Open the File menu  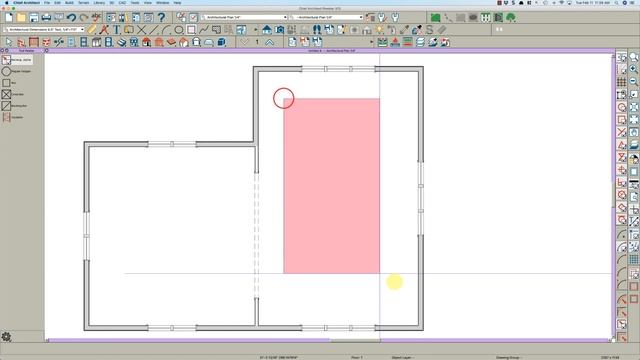click(x=47, y=3)
